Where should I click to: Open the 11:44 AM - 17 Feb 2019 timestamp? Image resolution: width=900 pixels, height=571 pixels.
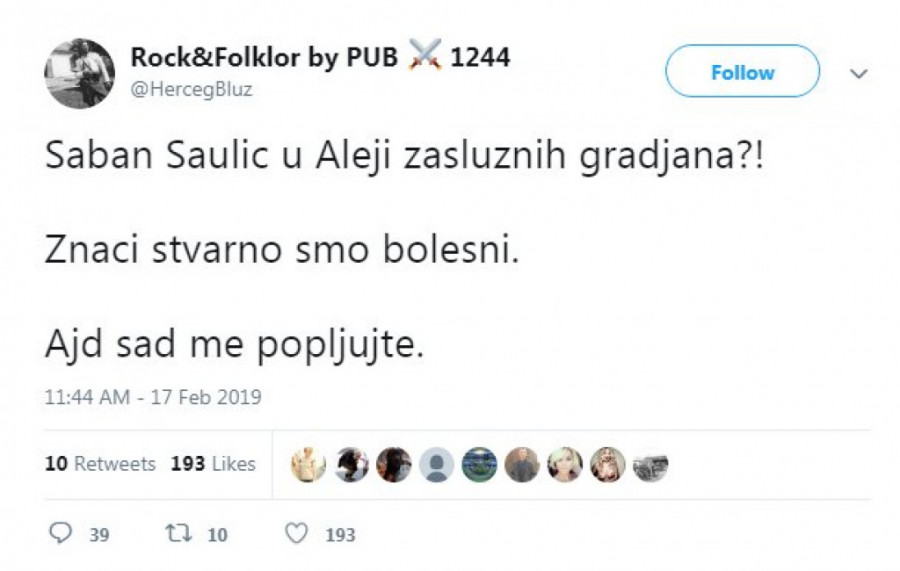pyautogui.click(x=152, y=397)
